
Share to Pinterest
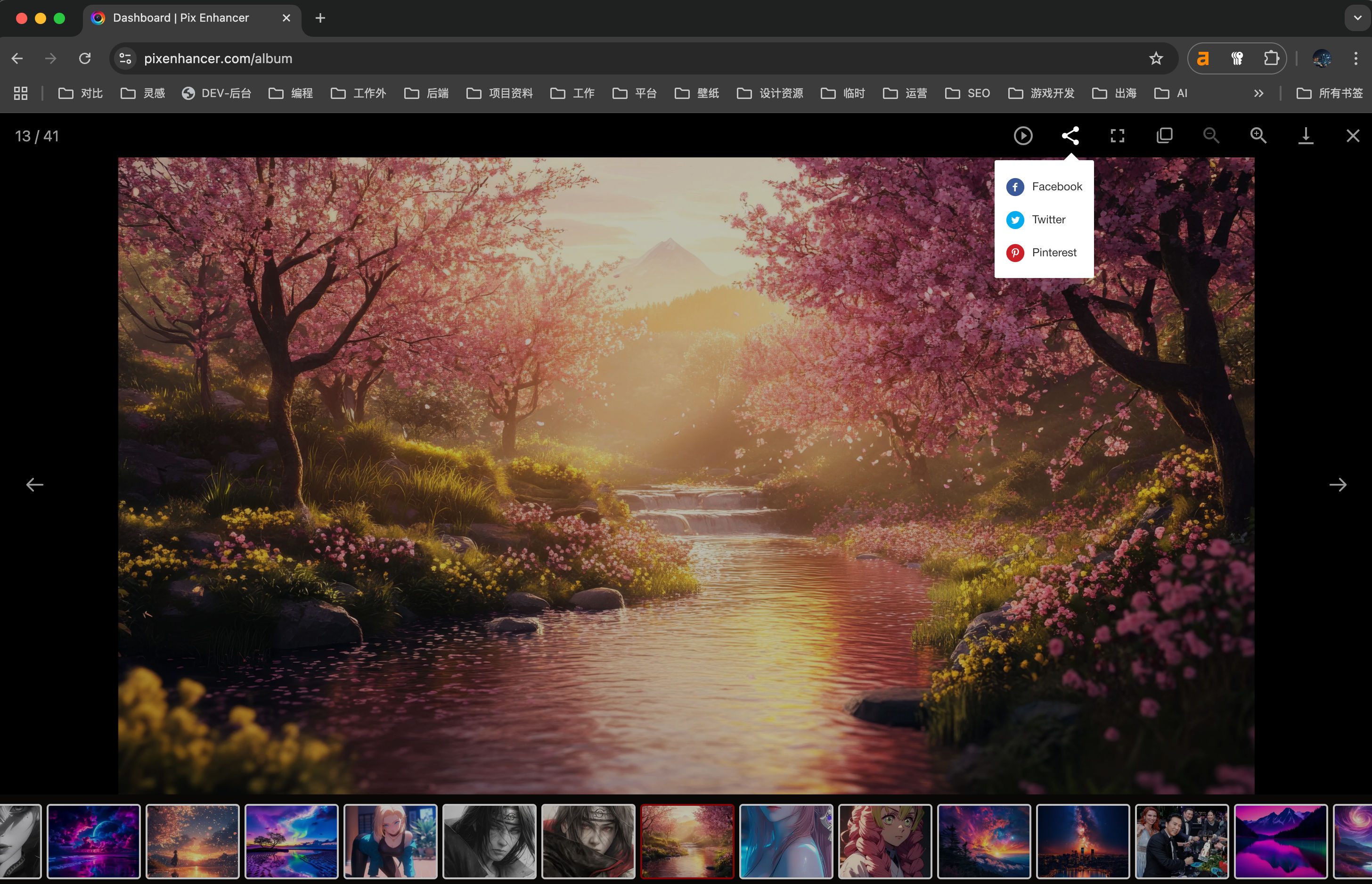pyautogui.click(x=1044, y=253)
